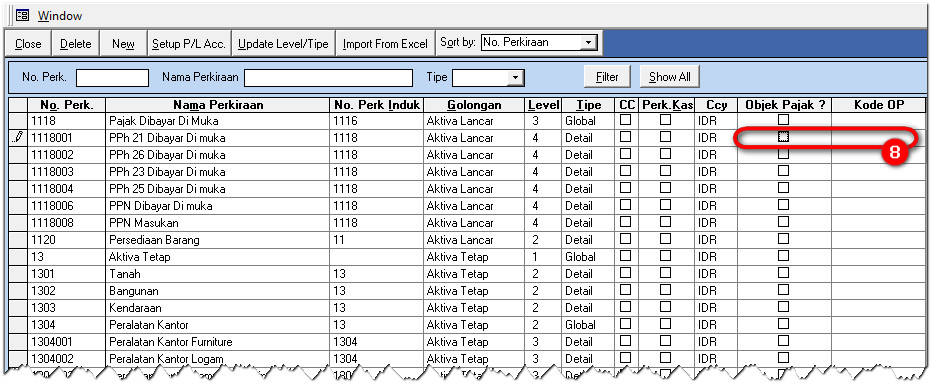This screenshot has height=389, width=931.
Task: Click the Close button
Action: 28,44
